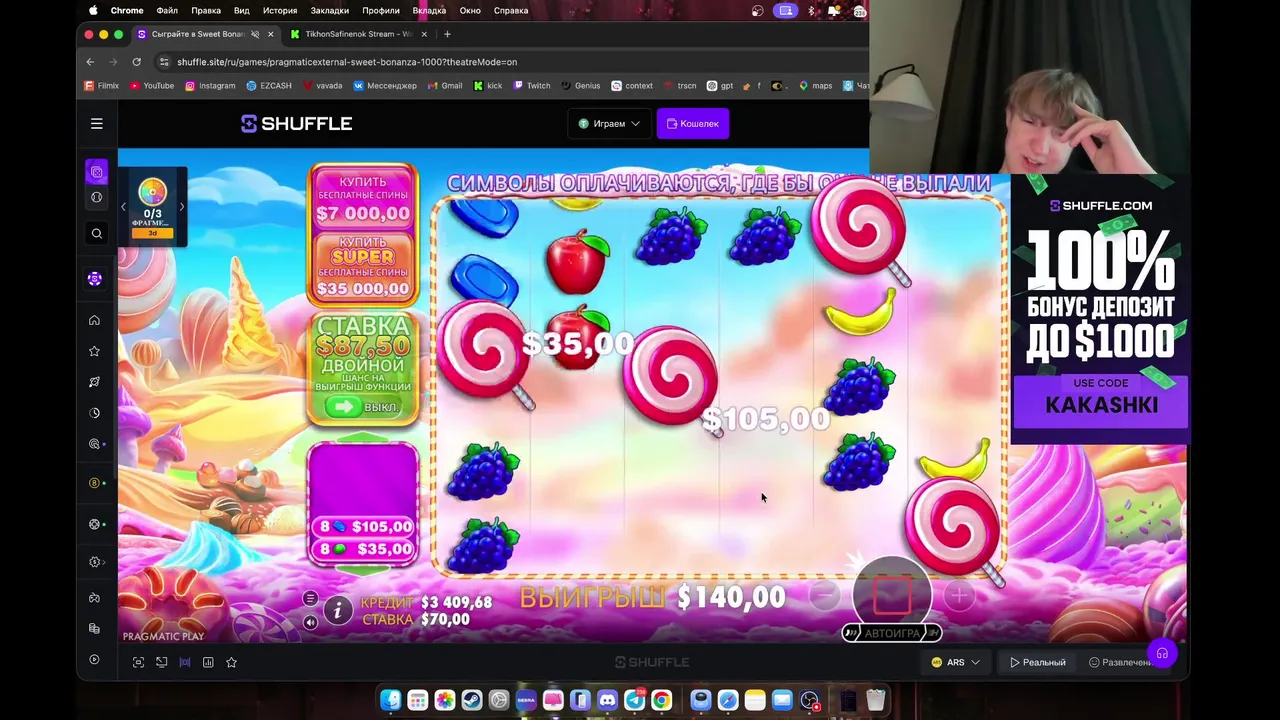The height and width of the screenshot is (720, 1280).
Task: Open the Shuffle hamburger menu
Action: (x=97, y=124)
